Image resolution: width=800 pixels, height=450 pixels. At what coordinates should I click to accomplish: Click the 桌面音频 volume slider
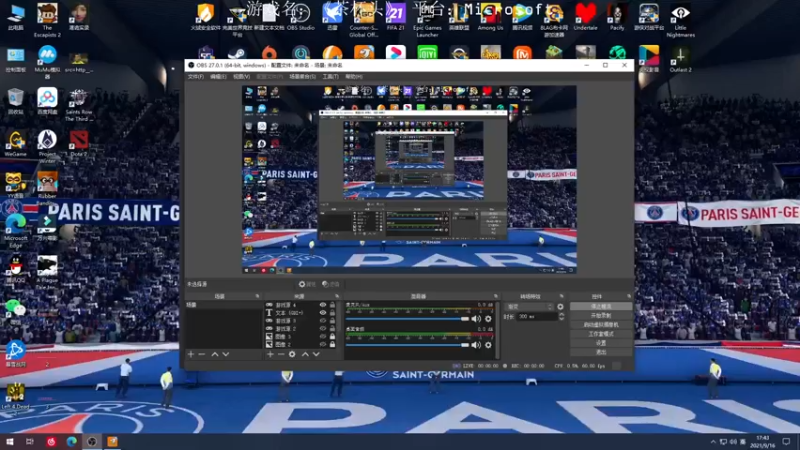click(407, 345)
